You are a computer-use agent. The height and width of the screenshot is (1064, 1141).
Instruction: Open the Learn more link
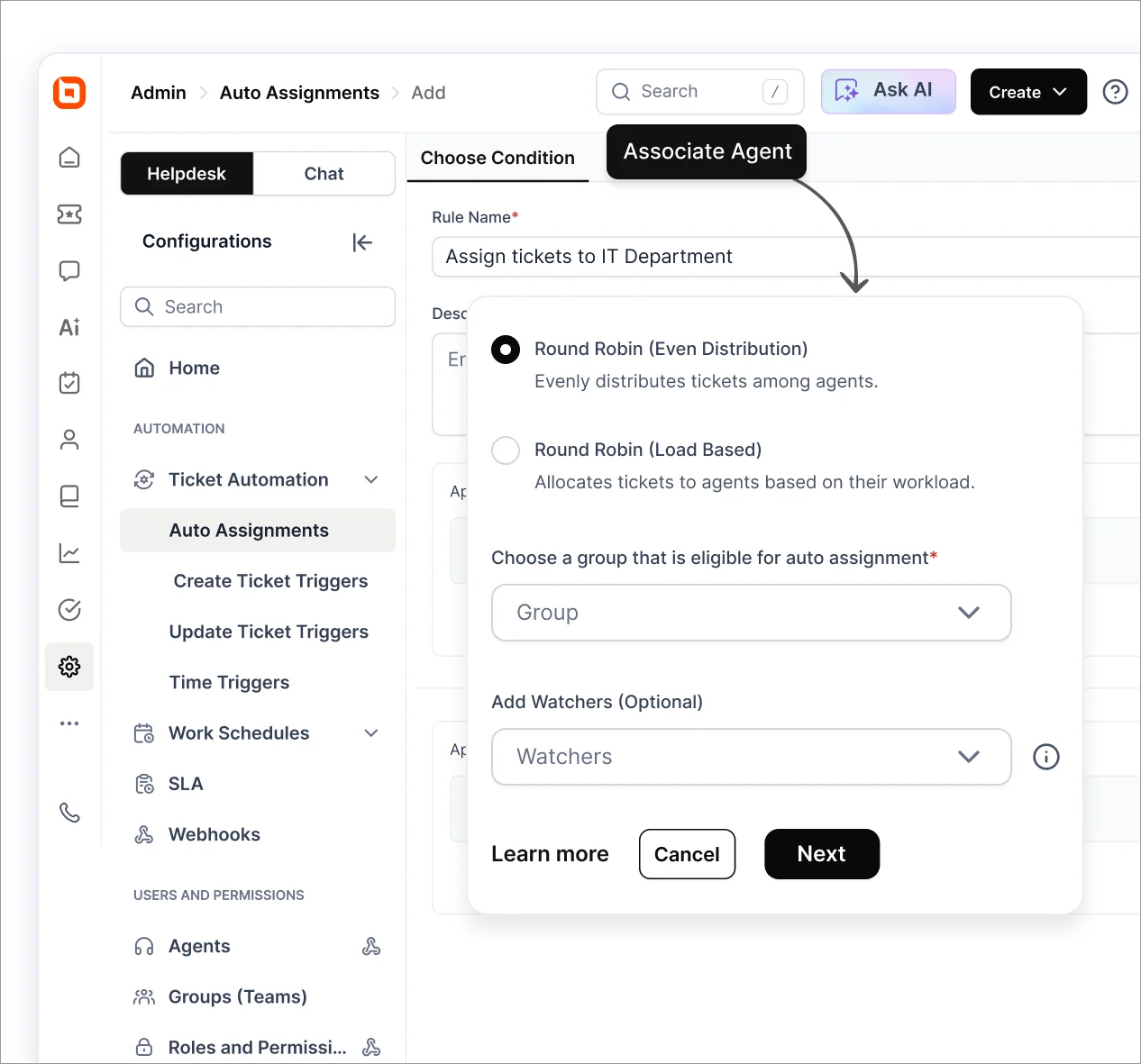point(550,854)
